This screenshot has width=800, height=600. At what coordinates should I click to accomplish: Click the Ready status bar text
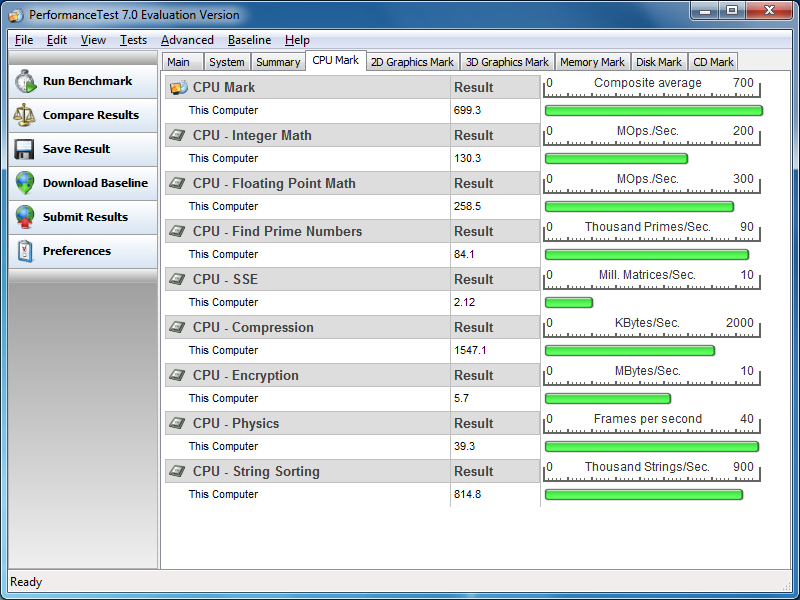pyautogui.click(x=26, y=582)
